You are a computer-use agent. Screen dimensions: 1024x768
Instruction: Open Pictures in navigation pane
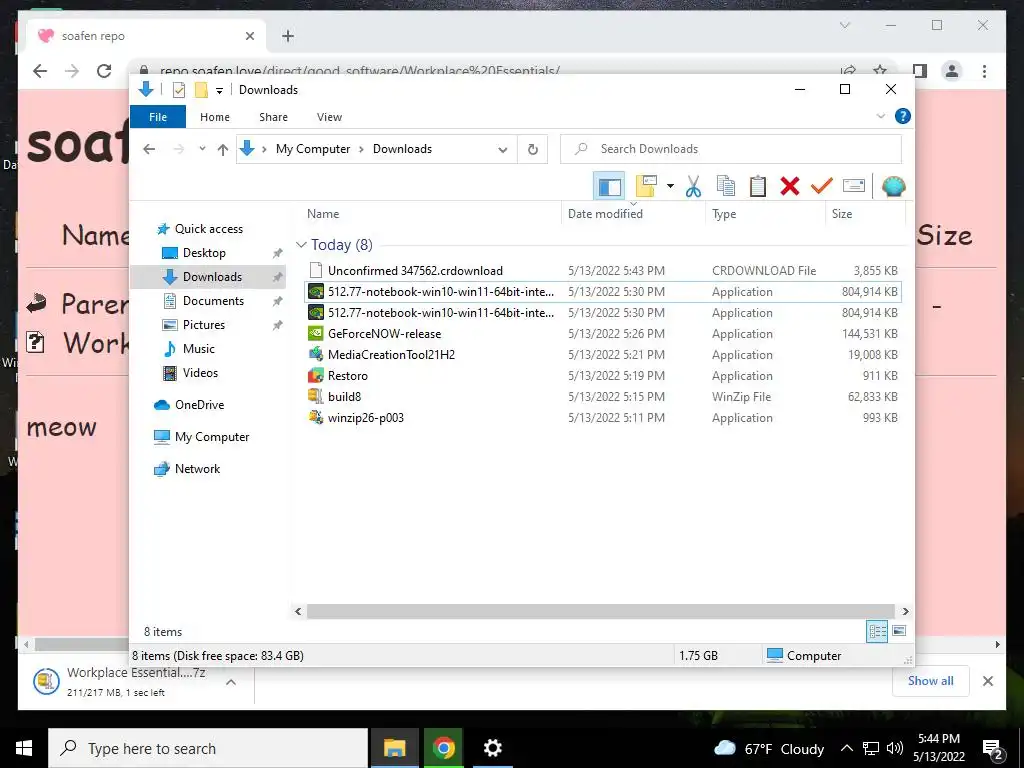coord(203,325)
